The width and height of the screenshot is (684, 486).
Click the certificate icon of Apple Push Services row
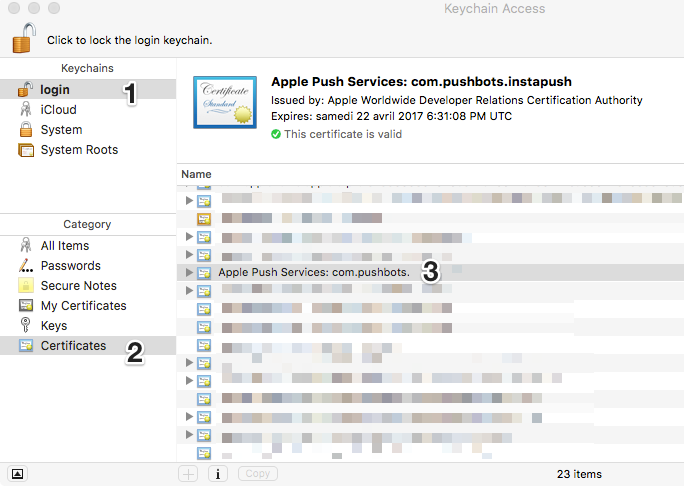[204, 273]
